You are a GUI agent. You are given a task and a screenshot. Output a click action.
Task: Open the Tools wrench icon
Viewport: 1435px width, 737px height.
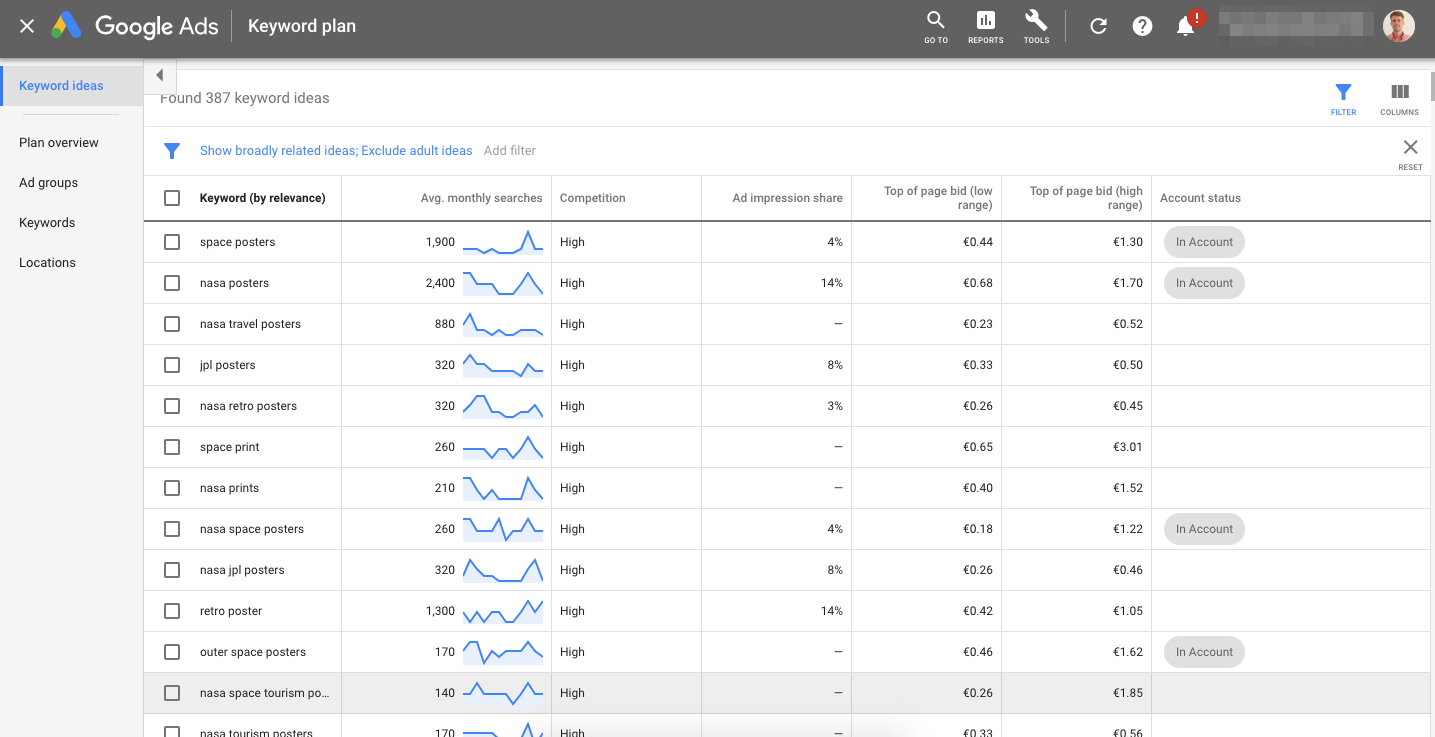[x=1036, y=27]
